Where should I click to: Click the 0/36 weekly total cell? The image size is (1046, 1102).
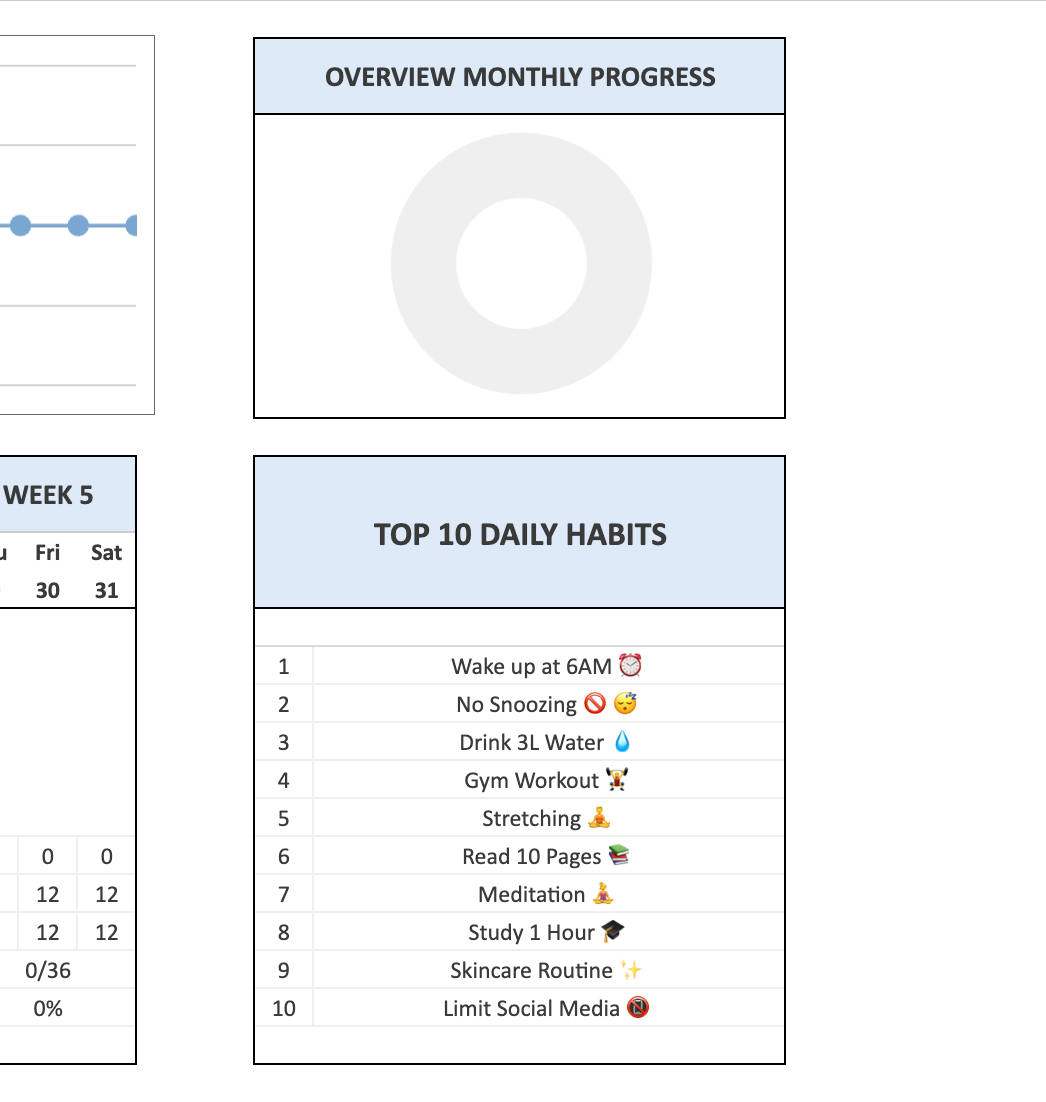point(48,970)
